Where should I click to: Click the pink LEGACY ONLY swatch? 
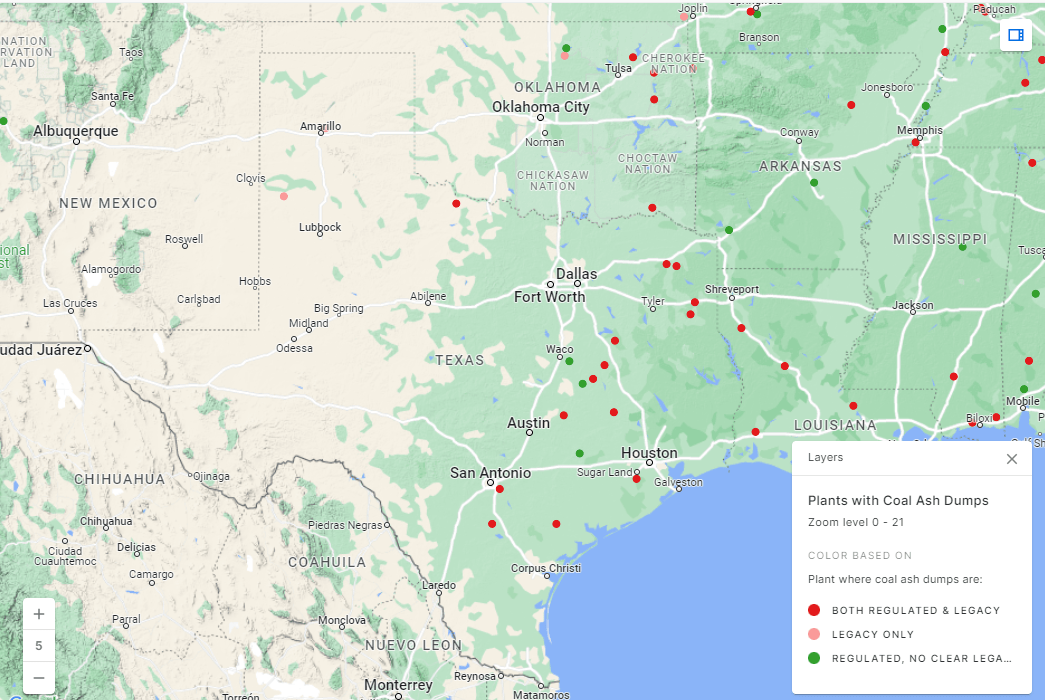click(x=812, y=636)
